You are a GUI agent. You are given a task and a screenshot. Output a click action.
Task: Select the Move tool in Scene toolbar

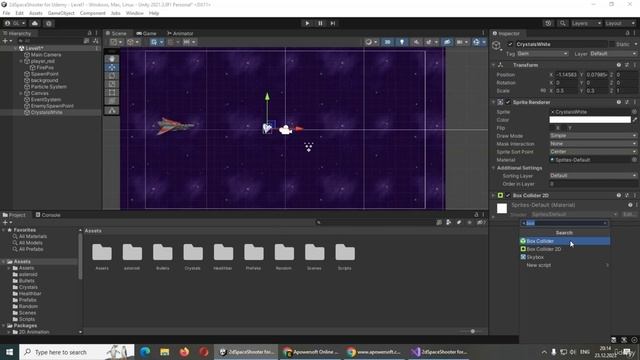(111, 67)
